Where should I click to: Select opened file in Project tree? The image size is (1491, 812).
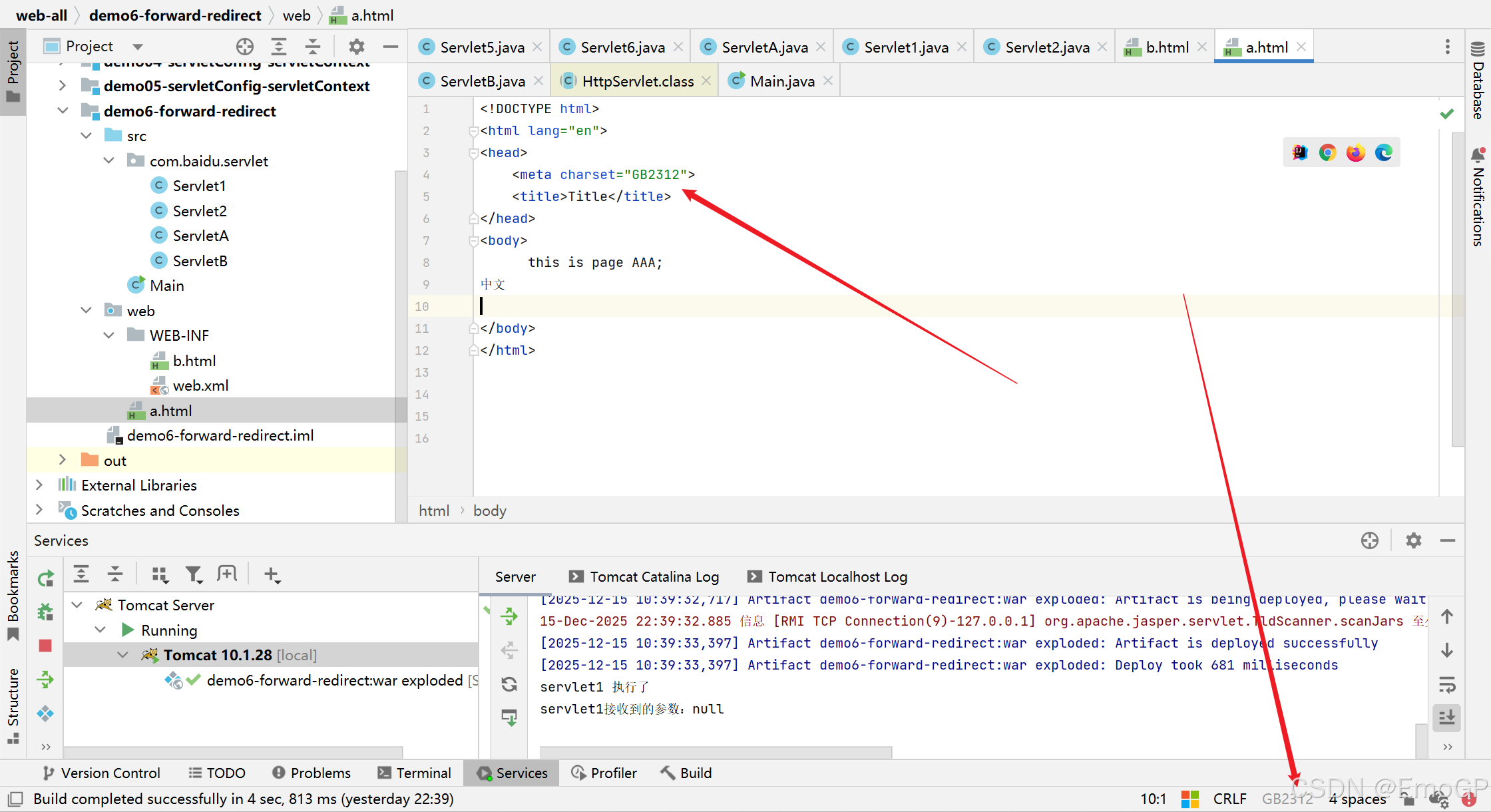point(245,47)
